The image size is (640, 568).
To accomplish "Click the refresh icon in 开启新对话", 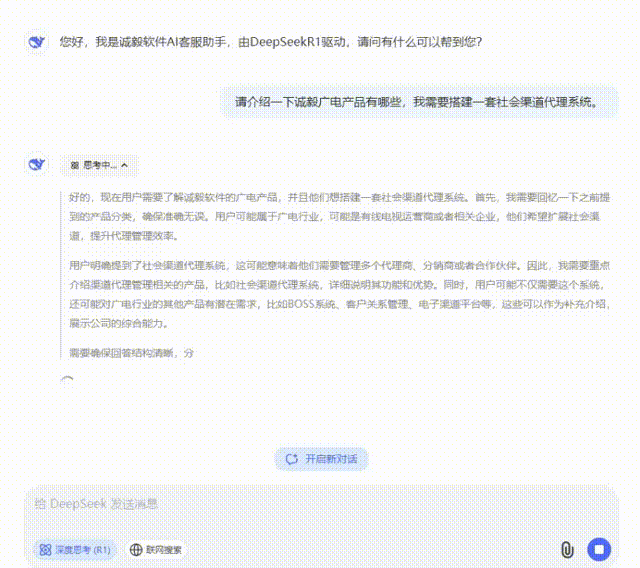I will pos(292,459).
